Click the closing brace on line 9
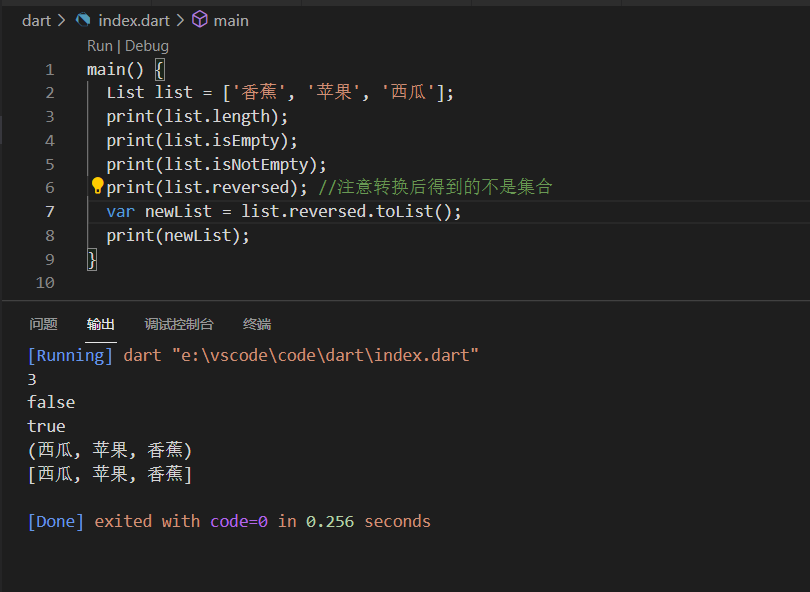Screen dimensions: 810x592 pyautogui.click(x=92, y=259)
